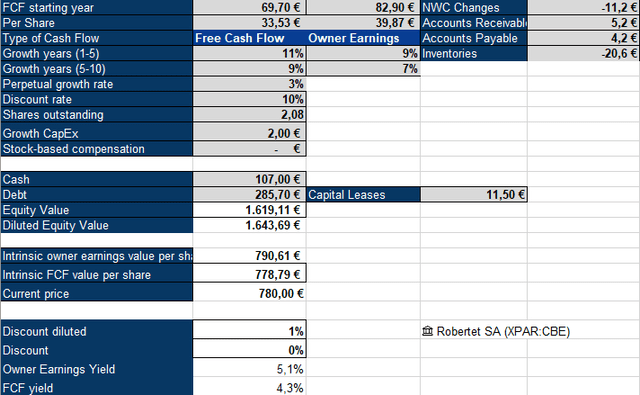The image size is (640, 395).
Task: Select the Owner Earnings Yield label cell
Action: [x=96, y=368]
